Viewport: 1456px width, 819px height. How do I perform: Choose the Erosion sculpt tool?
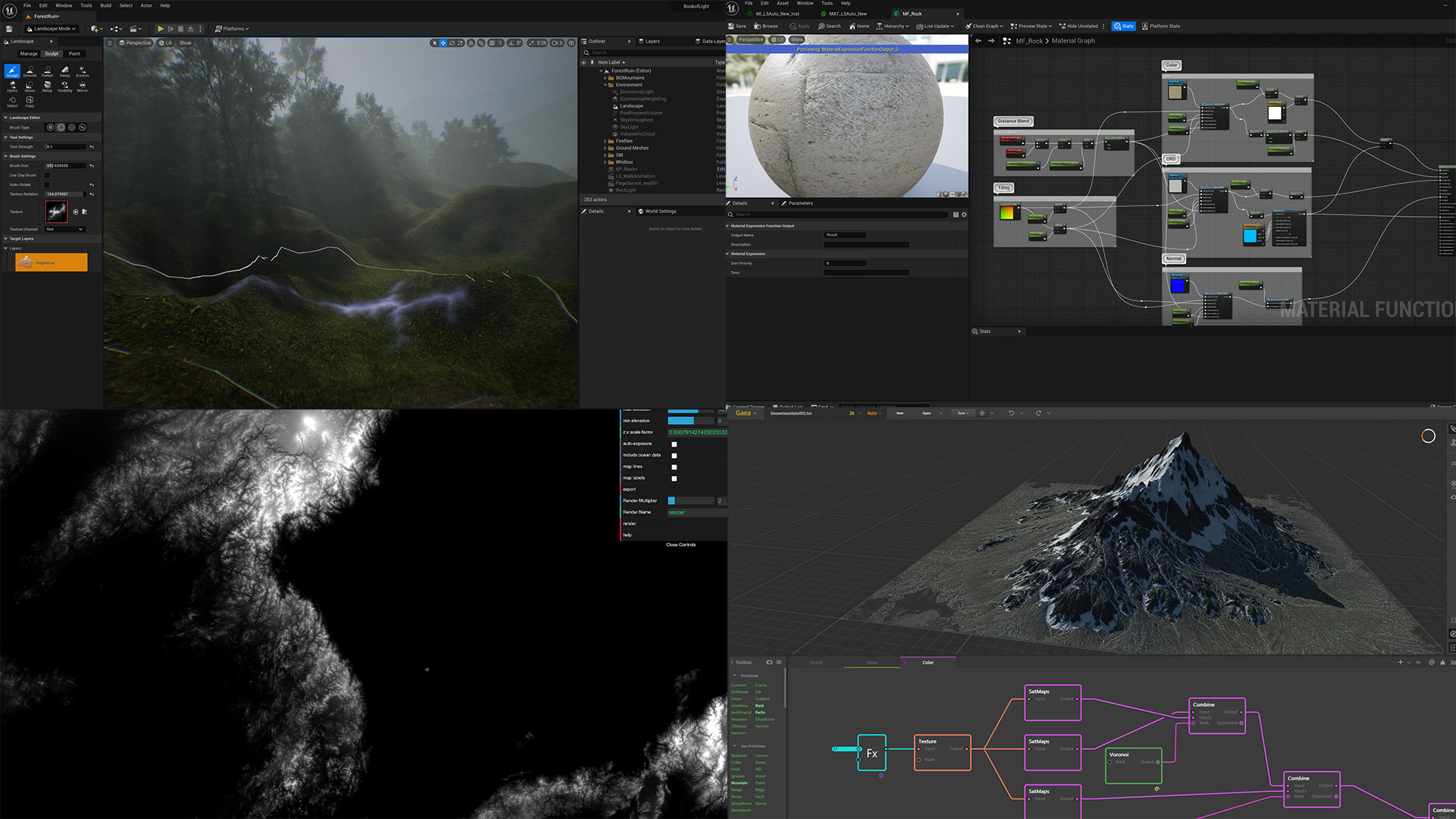tap(82, 71)
